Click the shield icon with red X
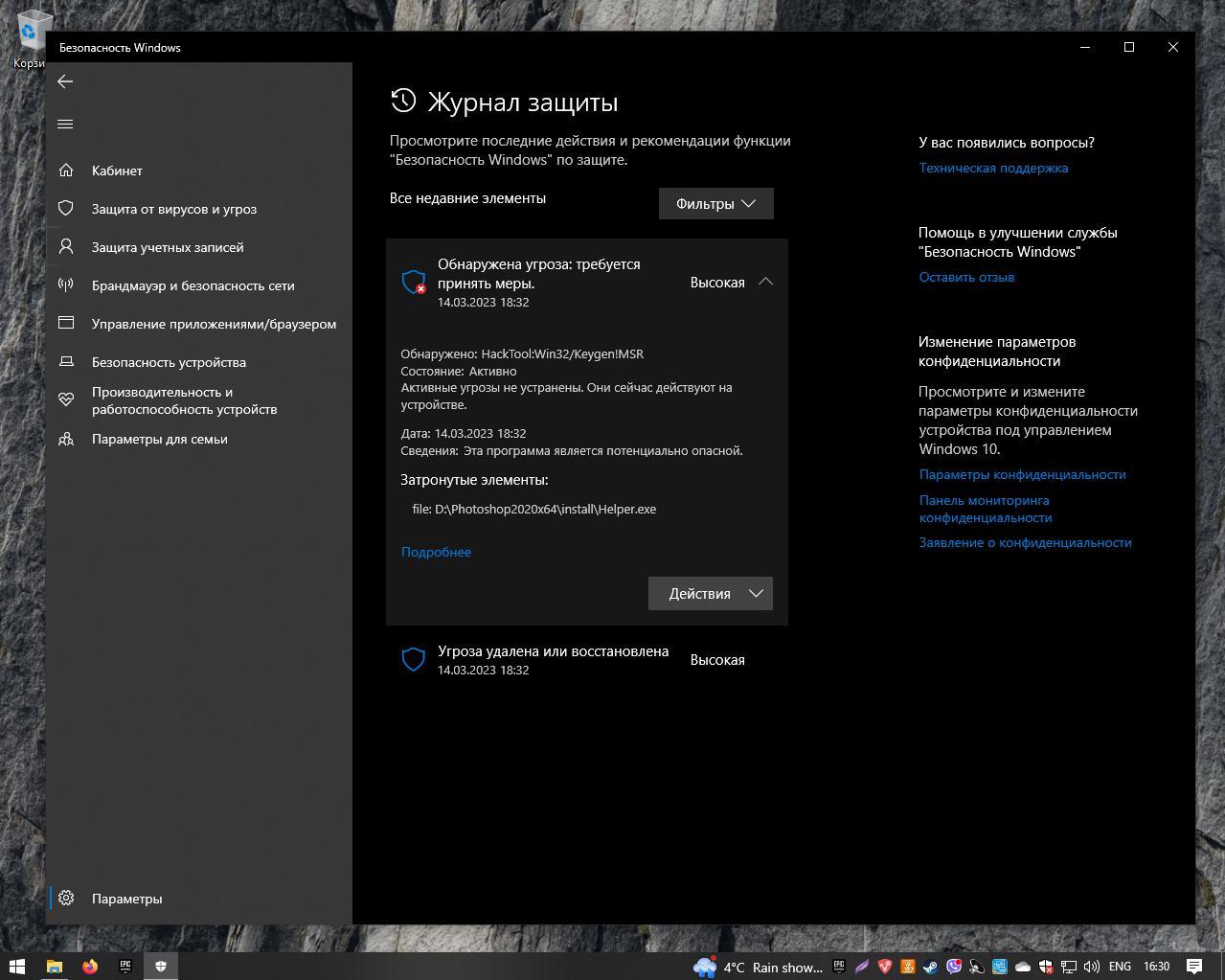The width and height of the screenshot is (1225, 980). pyautogui.click(x=414, y=282)
